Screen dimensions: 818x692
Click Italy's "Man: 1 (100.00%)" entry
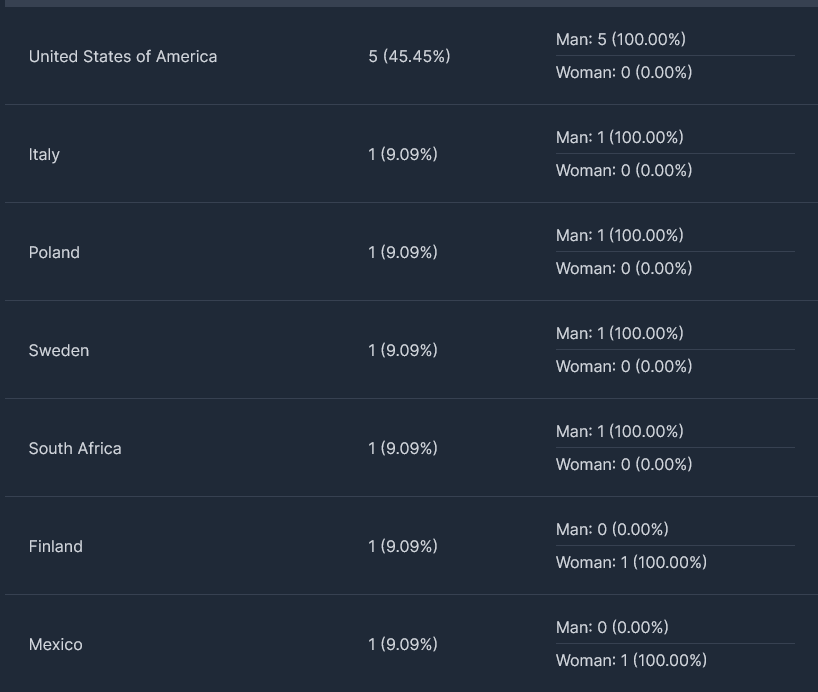[620, 138]
